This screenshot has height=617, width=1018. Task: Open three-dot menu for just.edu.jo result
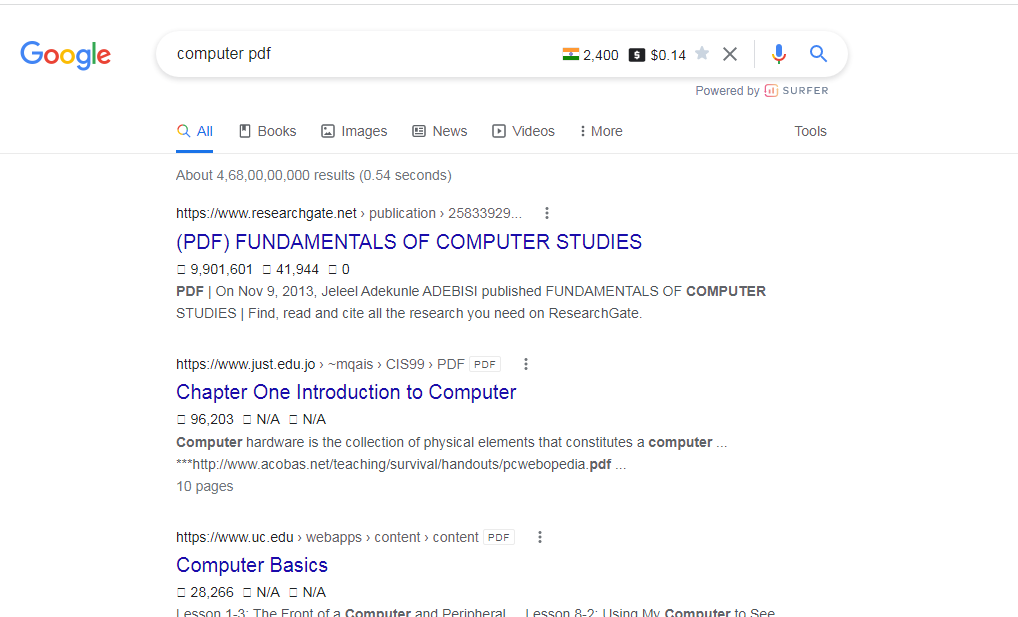[x=526, y=364]
